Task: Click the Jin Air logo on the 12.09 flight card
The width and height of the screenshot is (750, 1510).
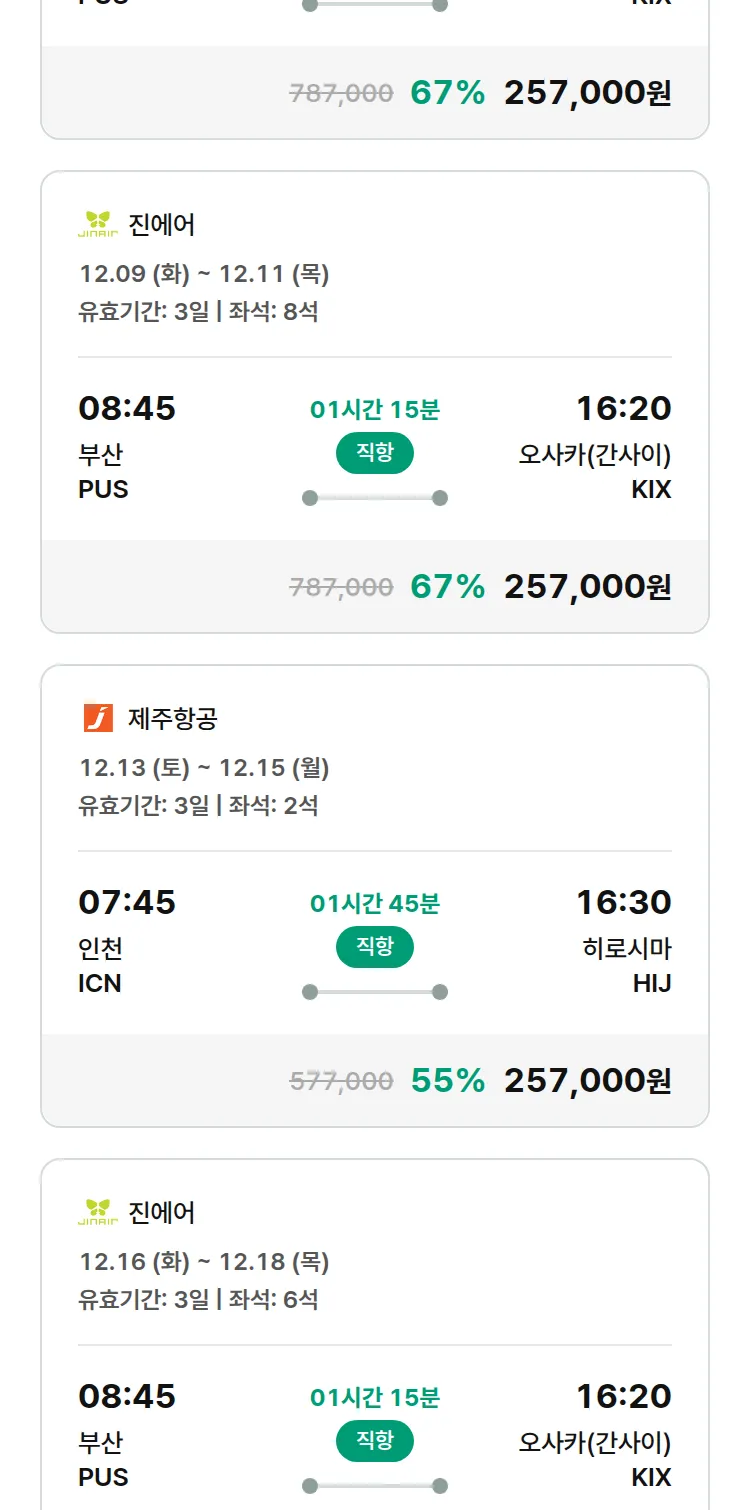Action: (98, 224)
